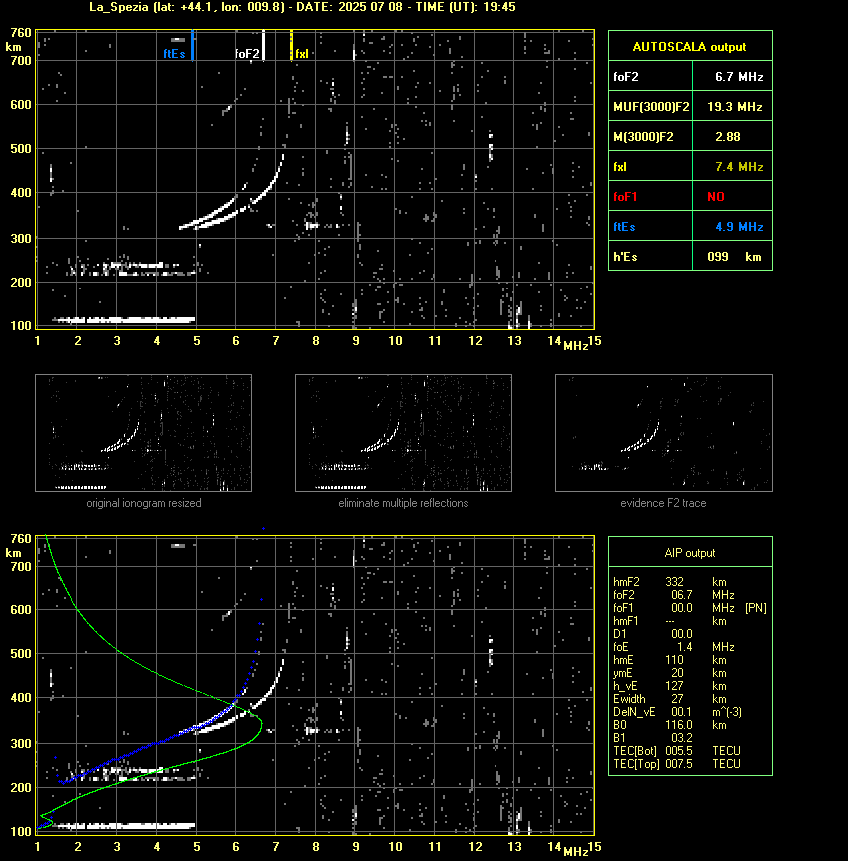Image resolution: width=848 pixels, height=861 pixels.
Task: Select foE '1.4 MHz' row
Action: click(673, 647)
